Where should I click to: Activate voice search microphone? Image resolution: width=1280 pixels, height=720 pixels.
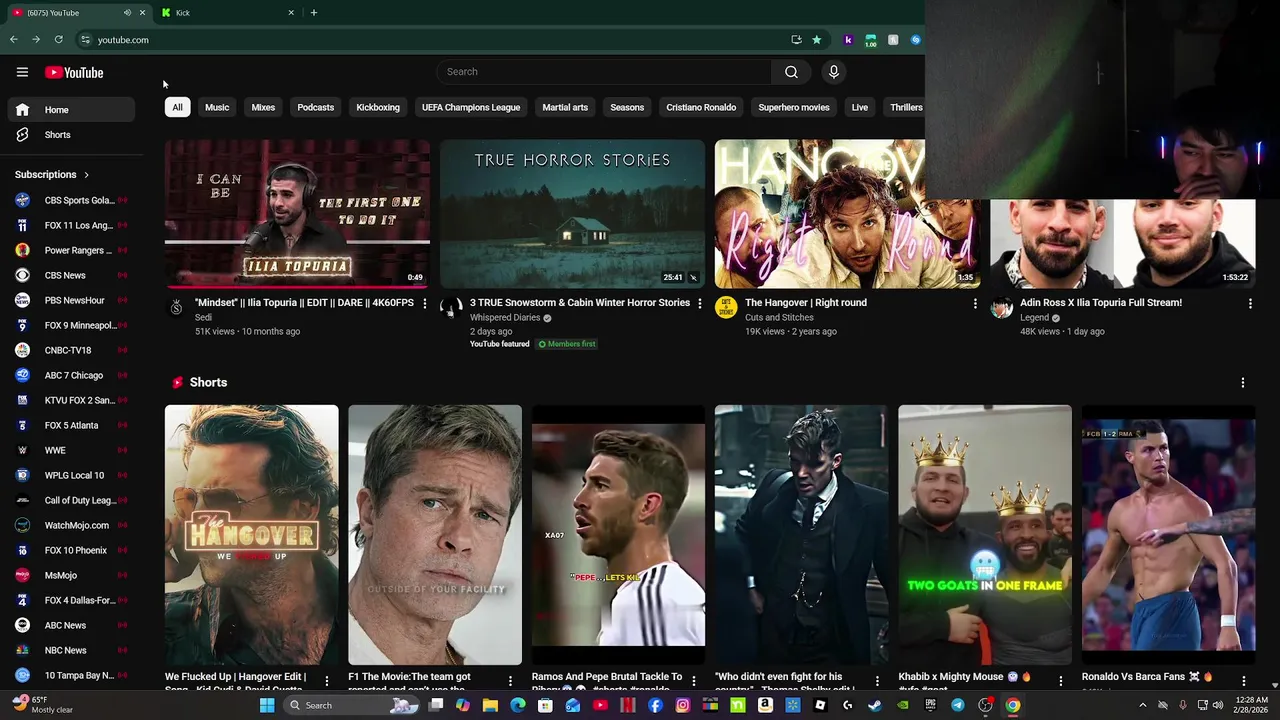tap(833, 72)
